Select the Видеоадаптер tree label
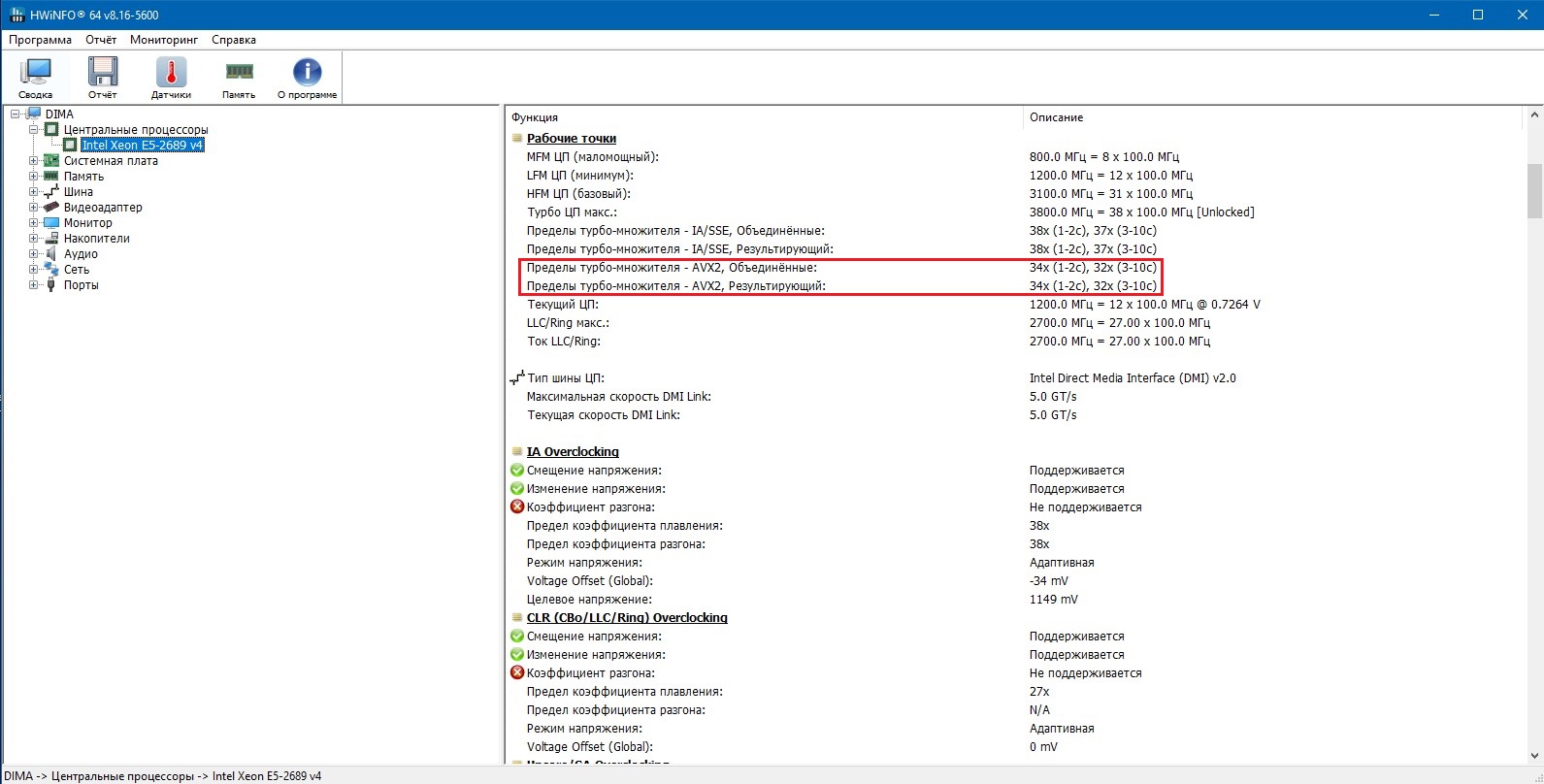Image resolution: width=1544 pixels, height=784 pixels. 103,208
